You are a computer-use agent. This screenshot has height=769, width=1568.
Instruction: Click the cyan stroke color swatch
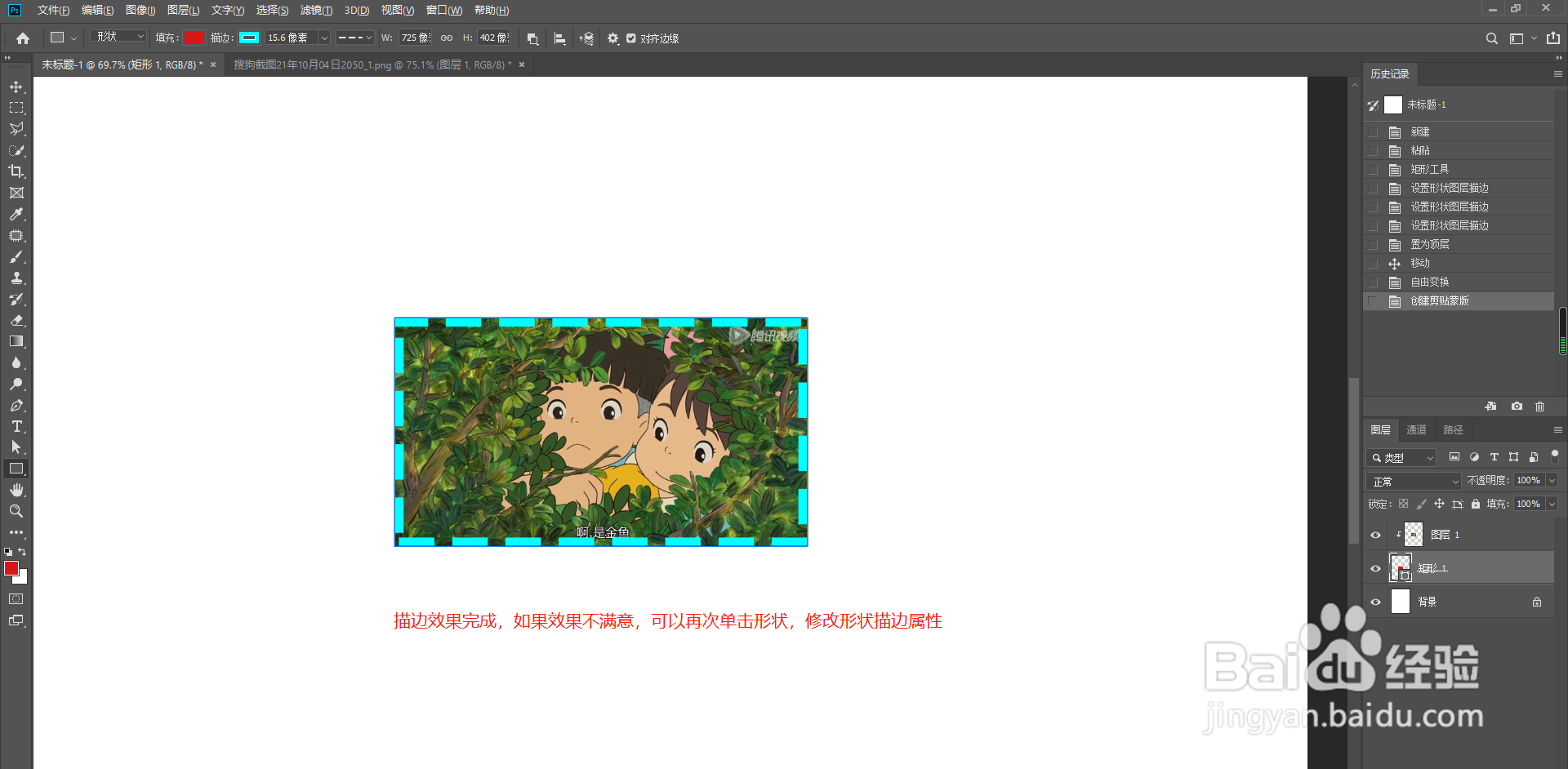click(249, 38)
